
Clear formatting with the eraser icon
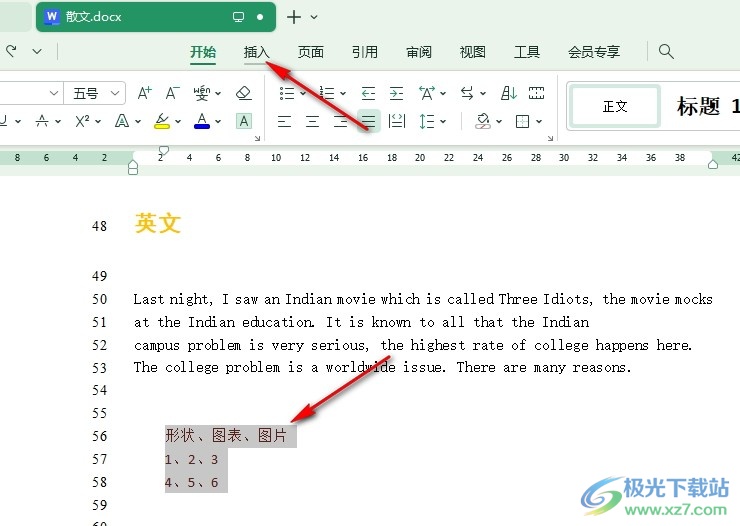pos(244,93)
